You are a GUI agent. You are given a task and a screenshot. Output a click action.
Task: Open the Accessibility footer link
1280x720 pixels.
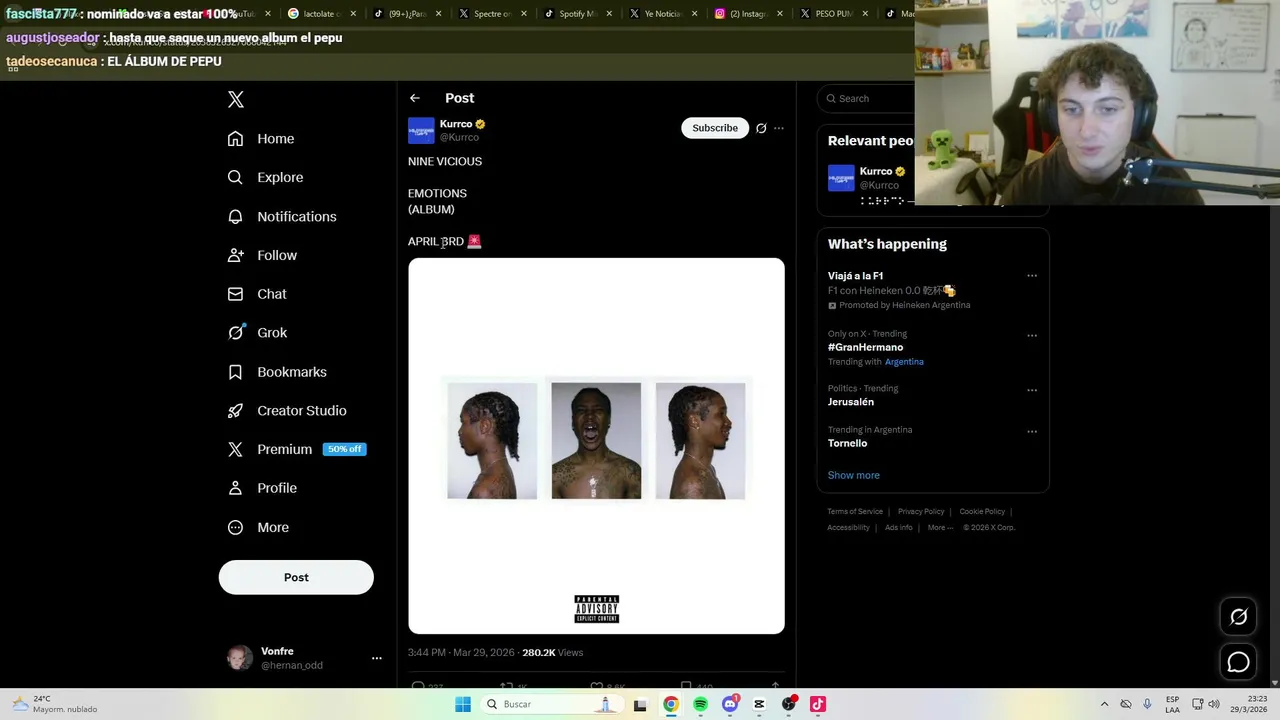click(848, 527)
